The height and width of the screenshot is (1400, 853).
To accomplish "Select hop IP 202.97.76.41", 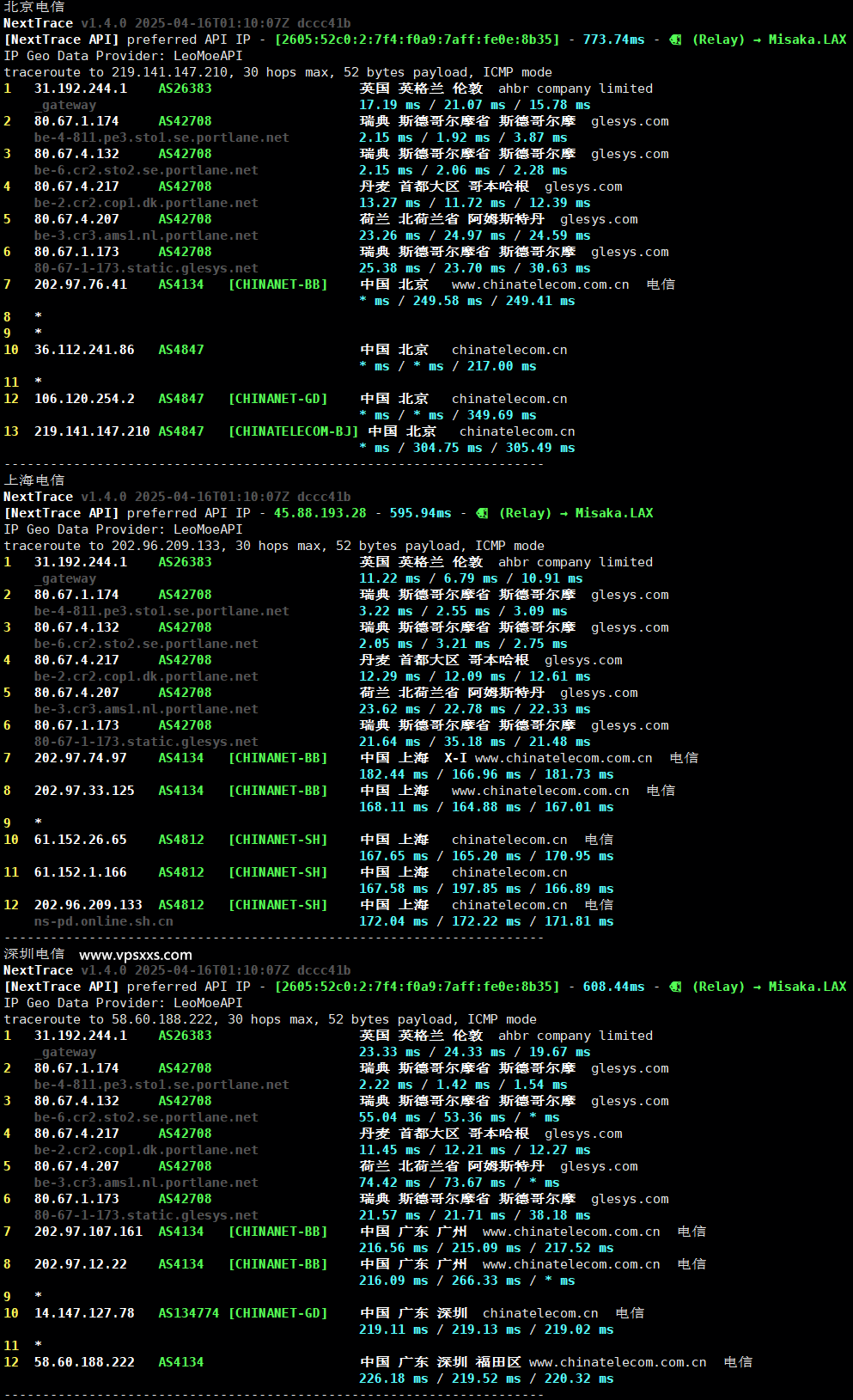I will [81, 284].
